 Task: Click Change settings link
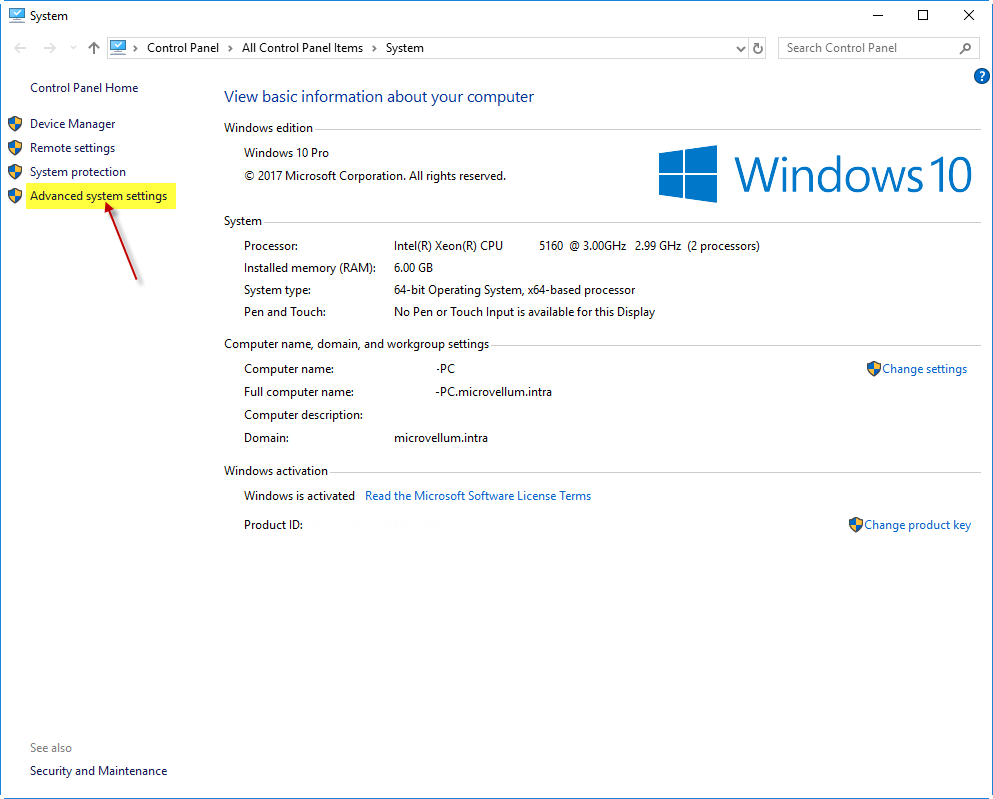click(925, 369)
